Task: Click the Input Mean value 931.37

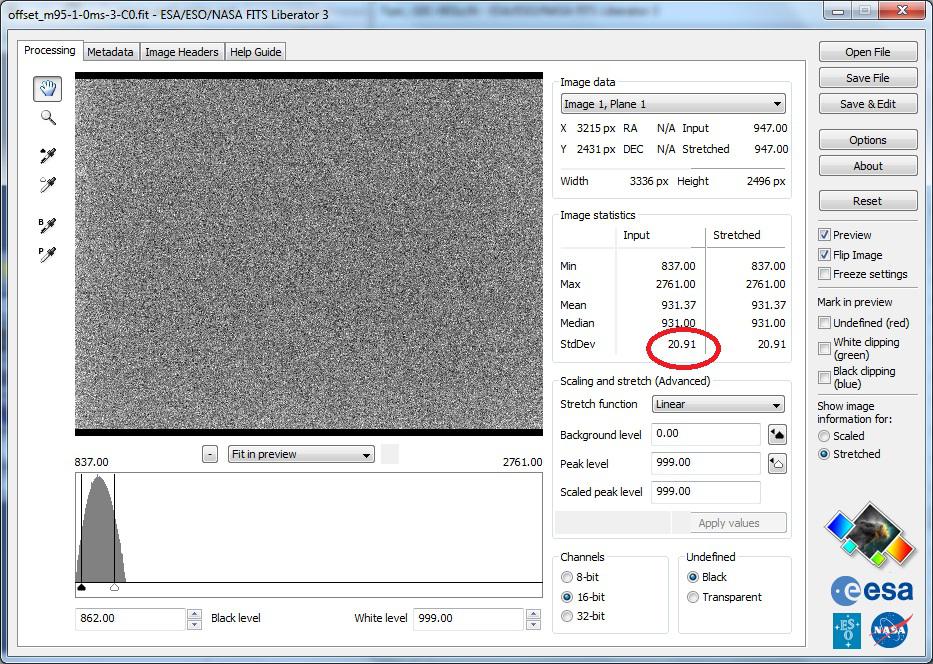Action: (x=678, y=305)
